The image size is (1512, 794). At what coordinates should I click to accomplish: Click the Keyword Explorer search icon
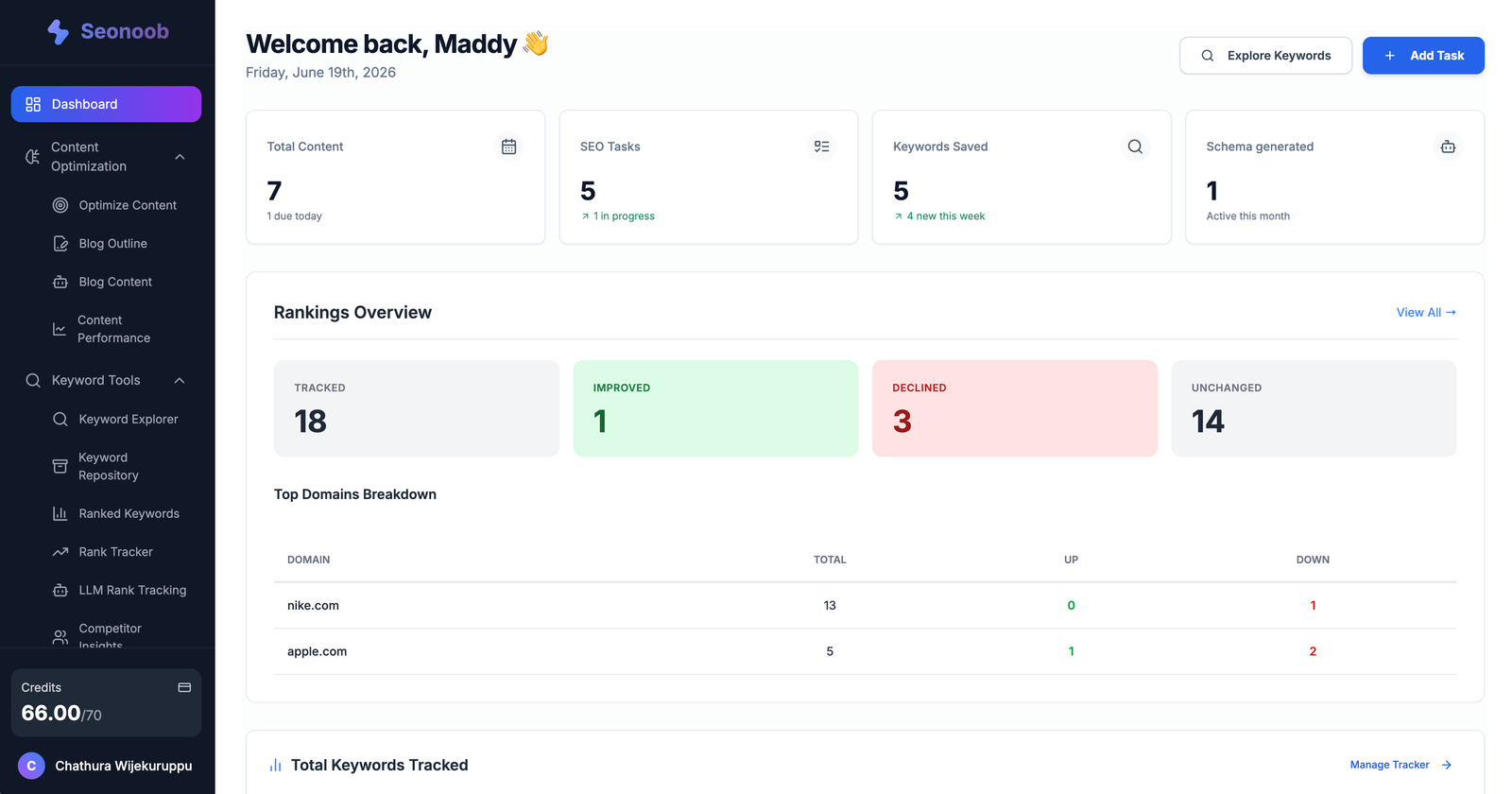60,419
